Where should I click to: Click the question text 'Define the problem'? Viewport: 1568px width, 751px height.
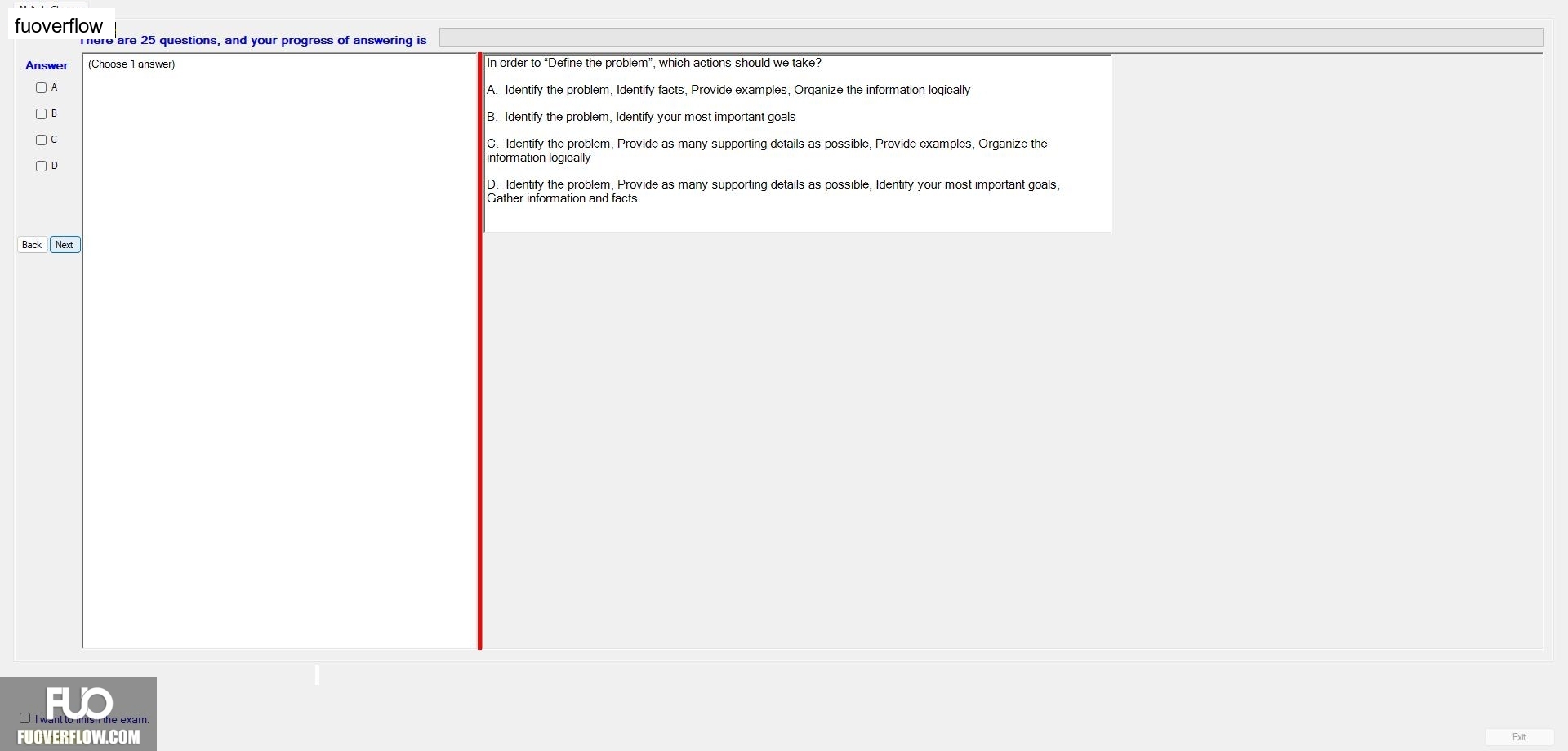(x=654, y=63)
